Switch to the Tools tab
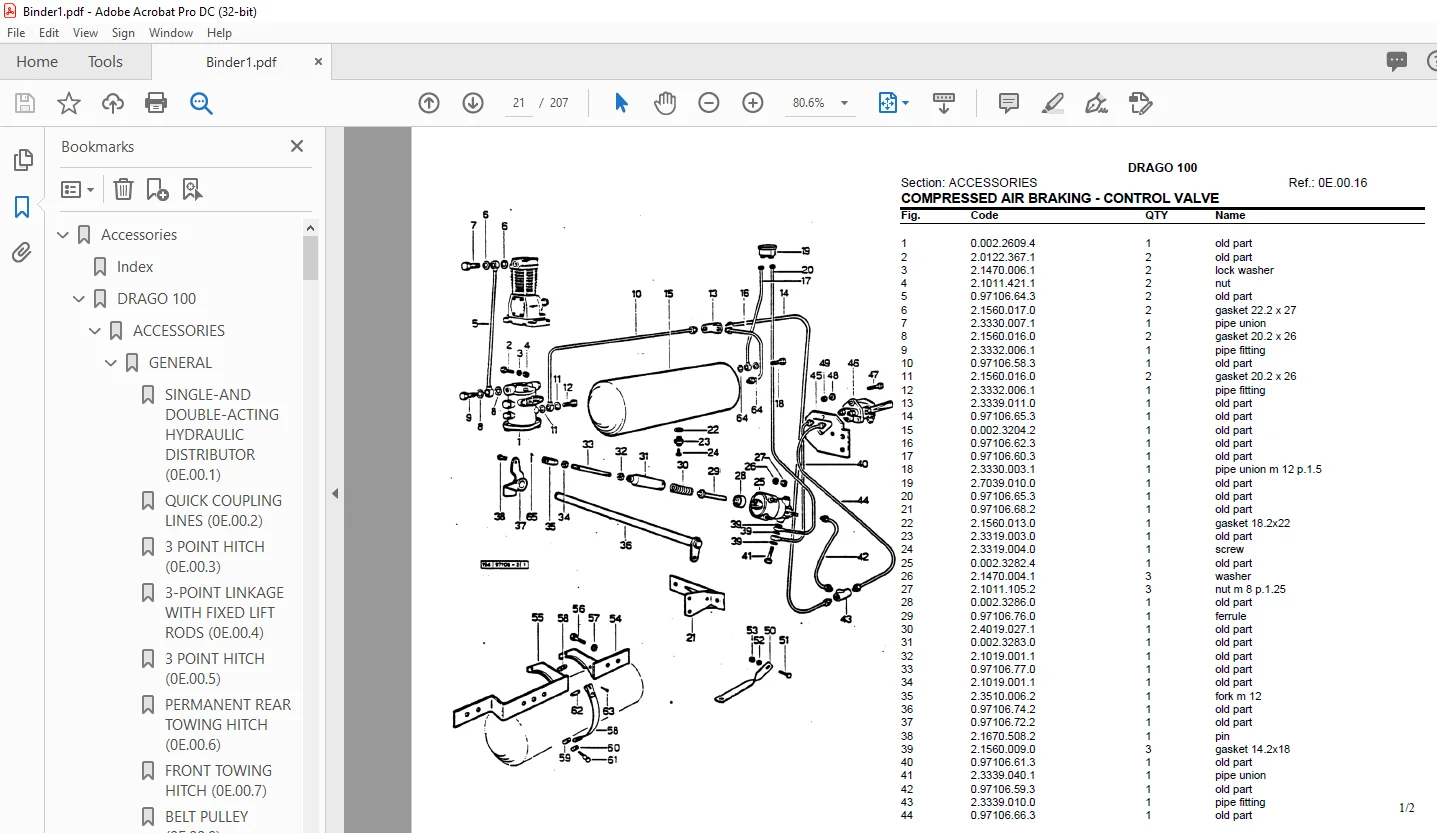The height and width of the screenshot is (833, 1437). [x=105, y=62]
